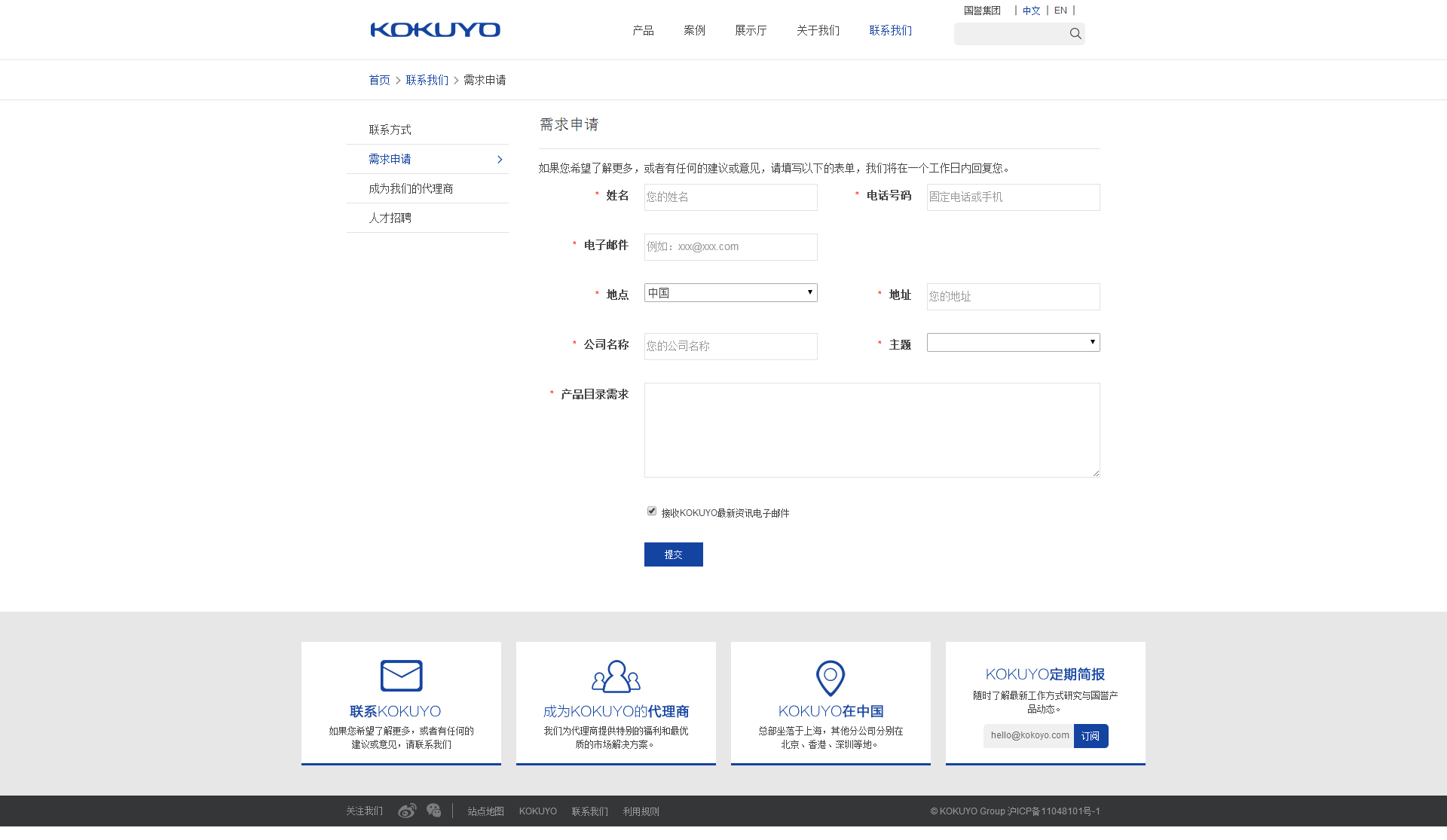The height and width of the screenshot is (840, 1447).
Task: Switch language to 中文
Action: (1031, 11)
